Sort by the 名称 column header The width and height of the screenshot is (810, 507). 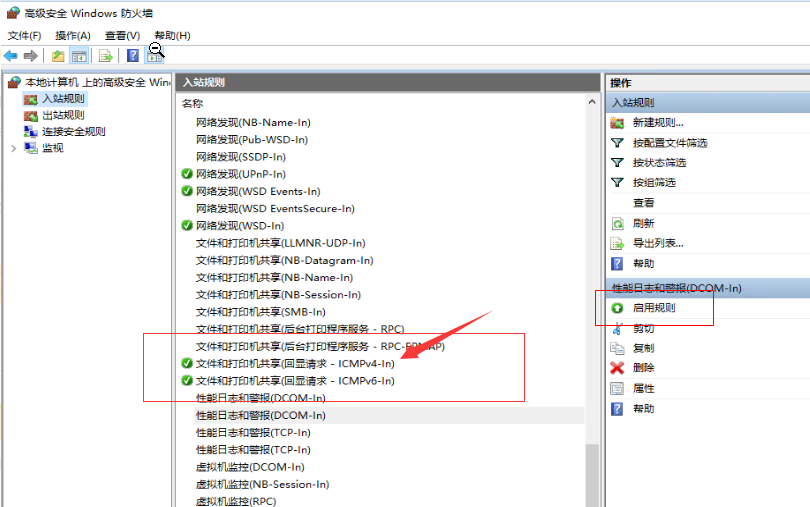tap(192, 103)
